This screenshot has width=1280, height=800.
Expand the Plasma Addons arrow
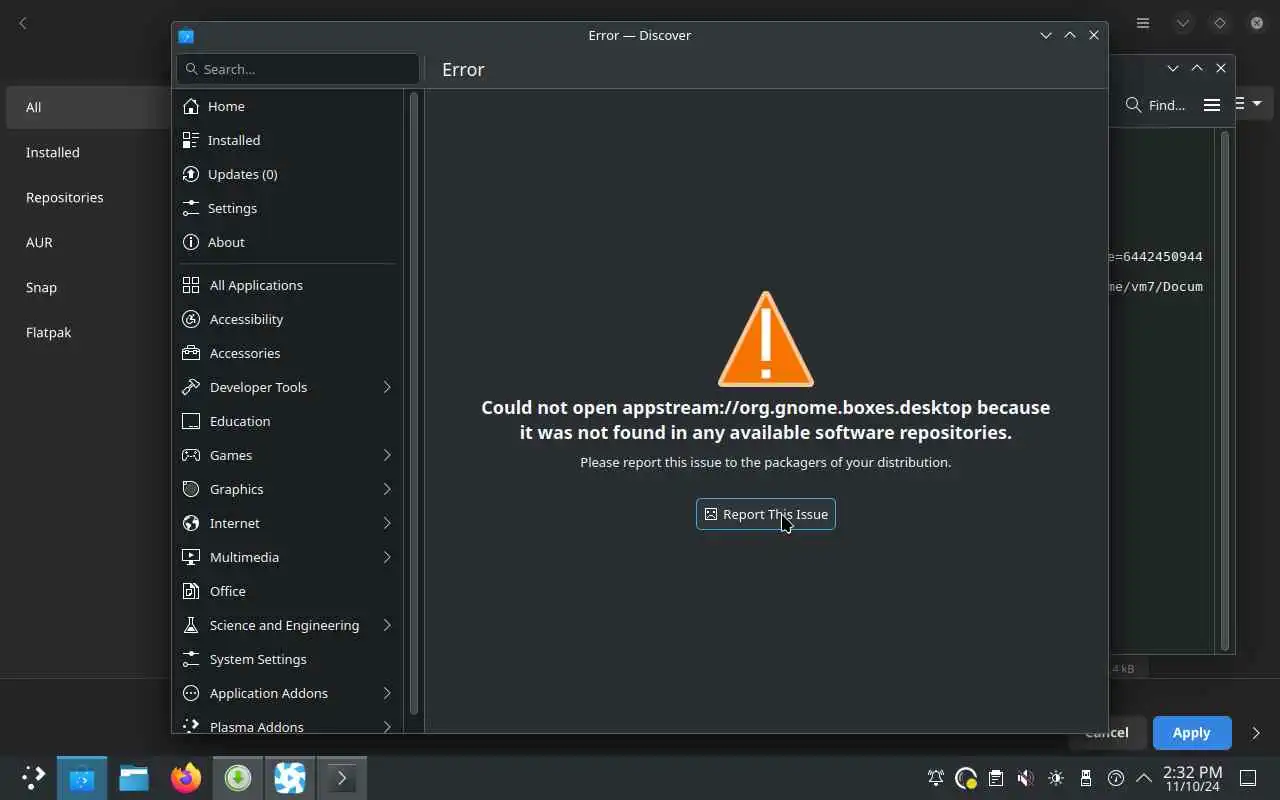click(387, 726)
